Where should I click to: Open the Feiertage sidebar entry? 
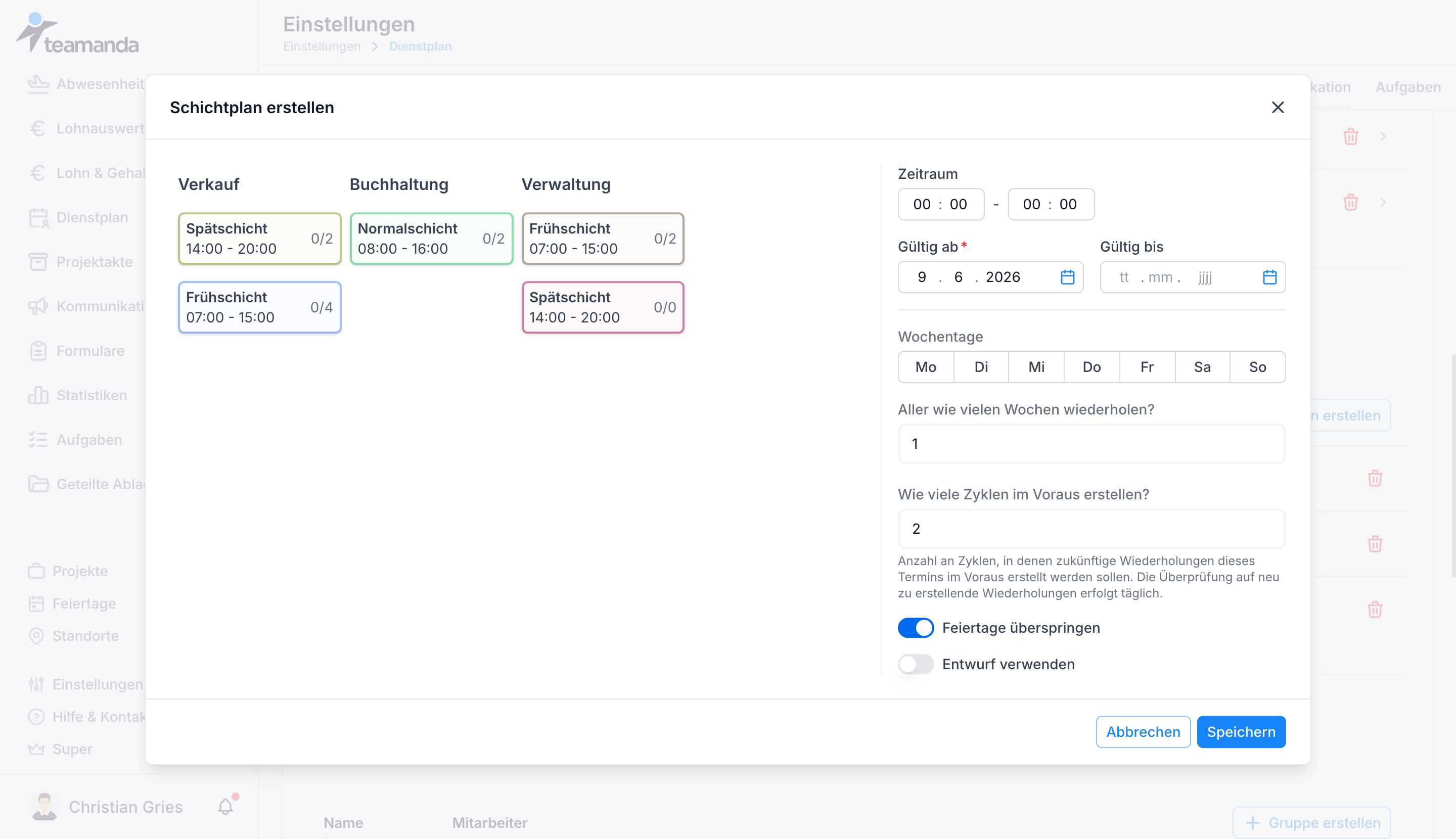72,603
